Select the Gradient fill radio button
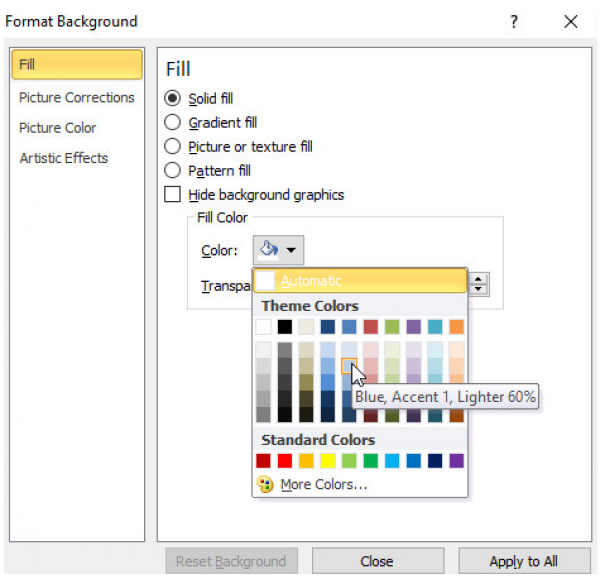 [173, 123]
